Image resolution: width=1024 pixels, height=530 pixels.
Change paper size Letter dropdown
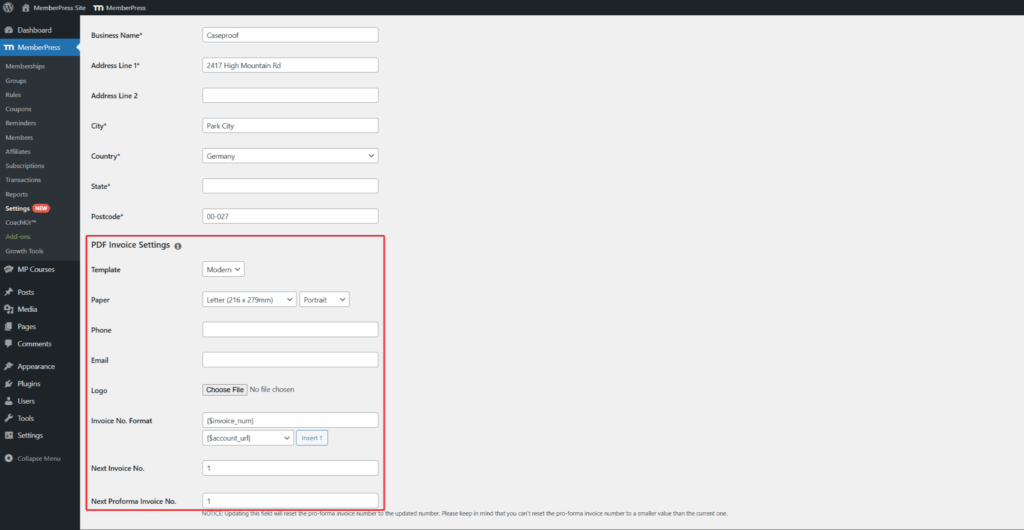click(249, 299)
